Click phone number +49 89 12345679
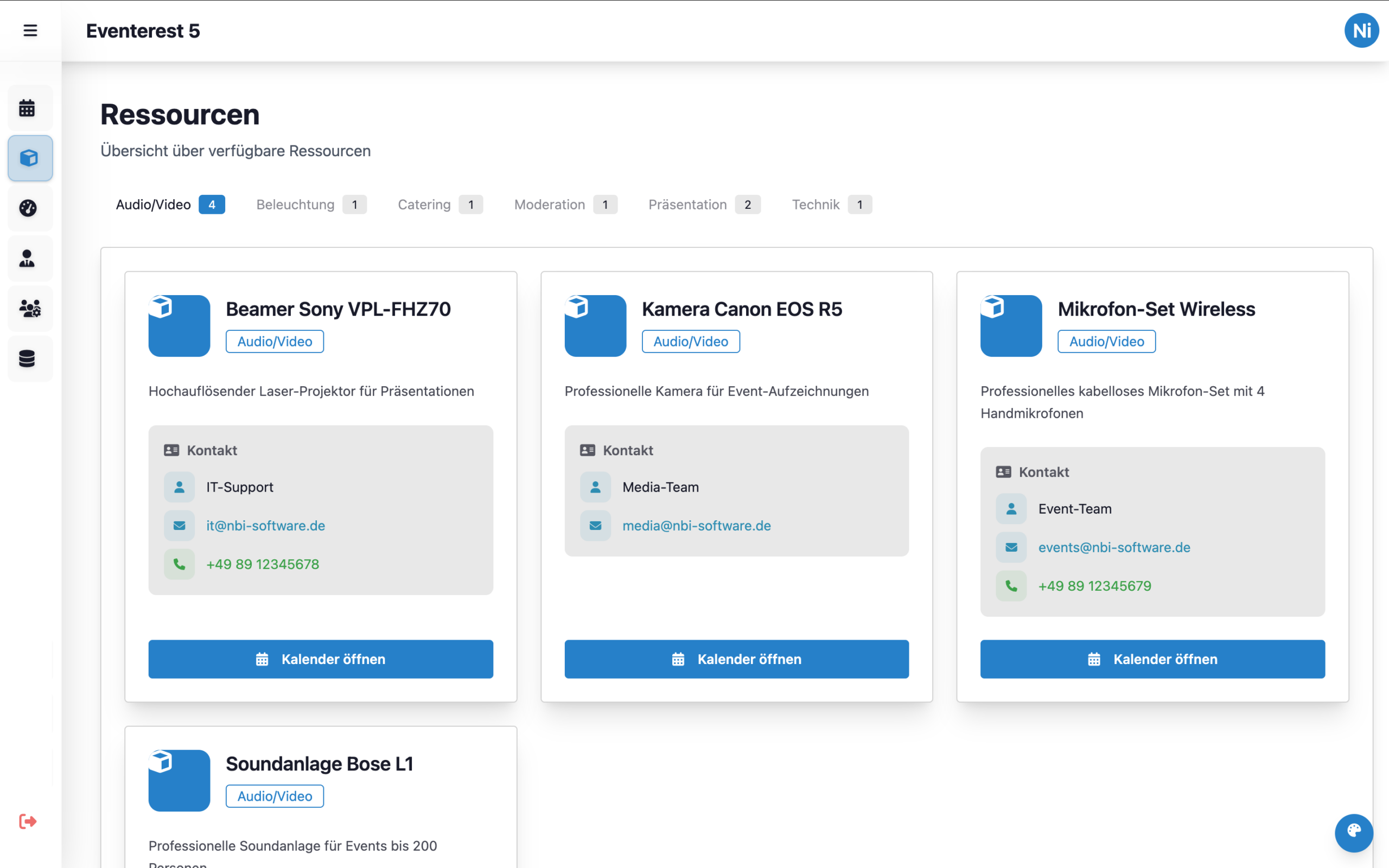Screen dimensions: 1389x868 click(1094, 585)
